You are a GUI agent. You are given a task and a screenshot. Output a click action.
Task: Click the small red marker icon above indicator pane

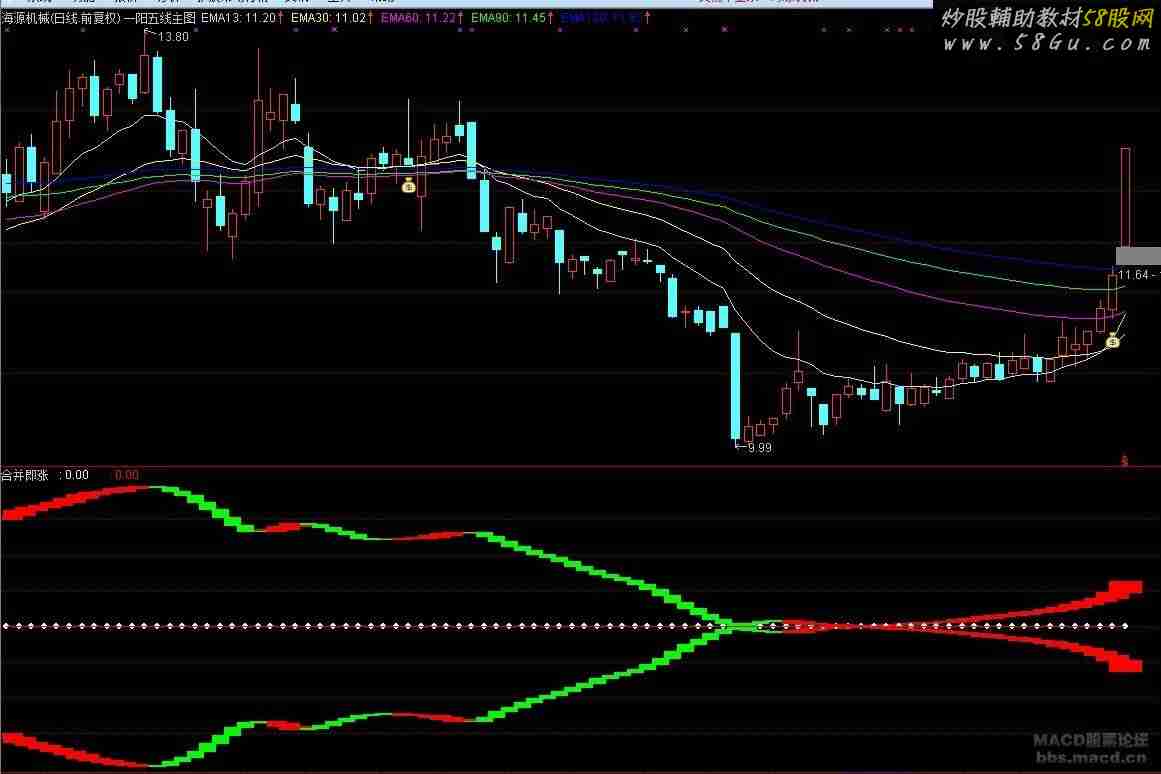point(1124,460)
